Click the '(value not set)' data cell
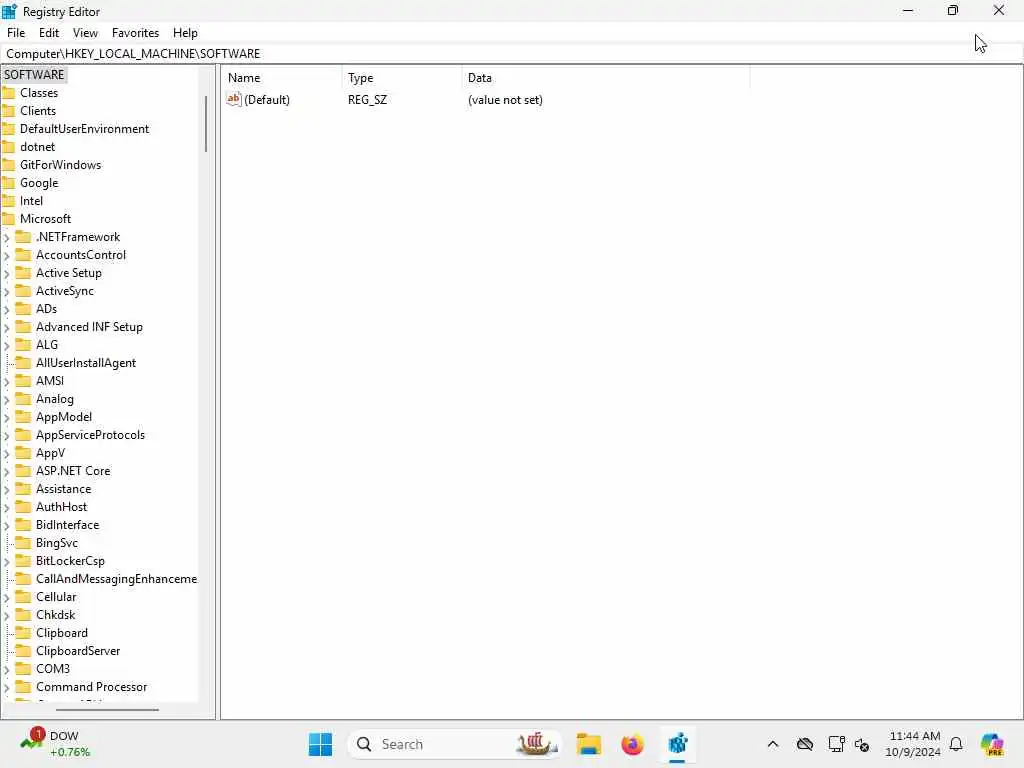Image resolution: width=1024 pixels, height=768 pixels. pyautogui.click(x=505, y=99)
